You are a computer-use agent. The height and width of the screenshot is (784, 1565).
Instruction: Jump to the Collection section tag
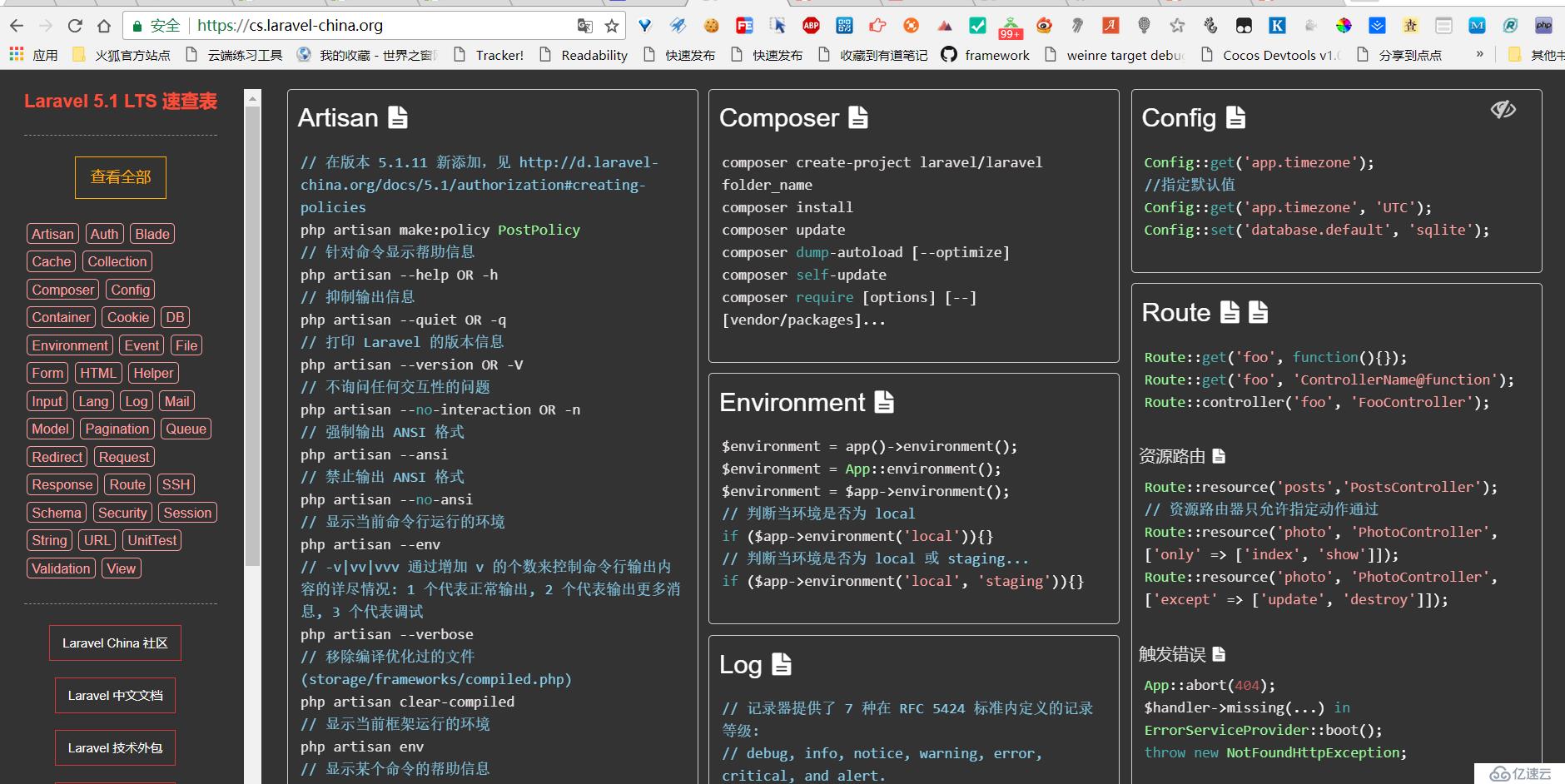[117, 261]
